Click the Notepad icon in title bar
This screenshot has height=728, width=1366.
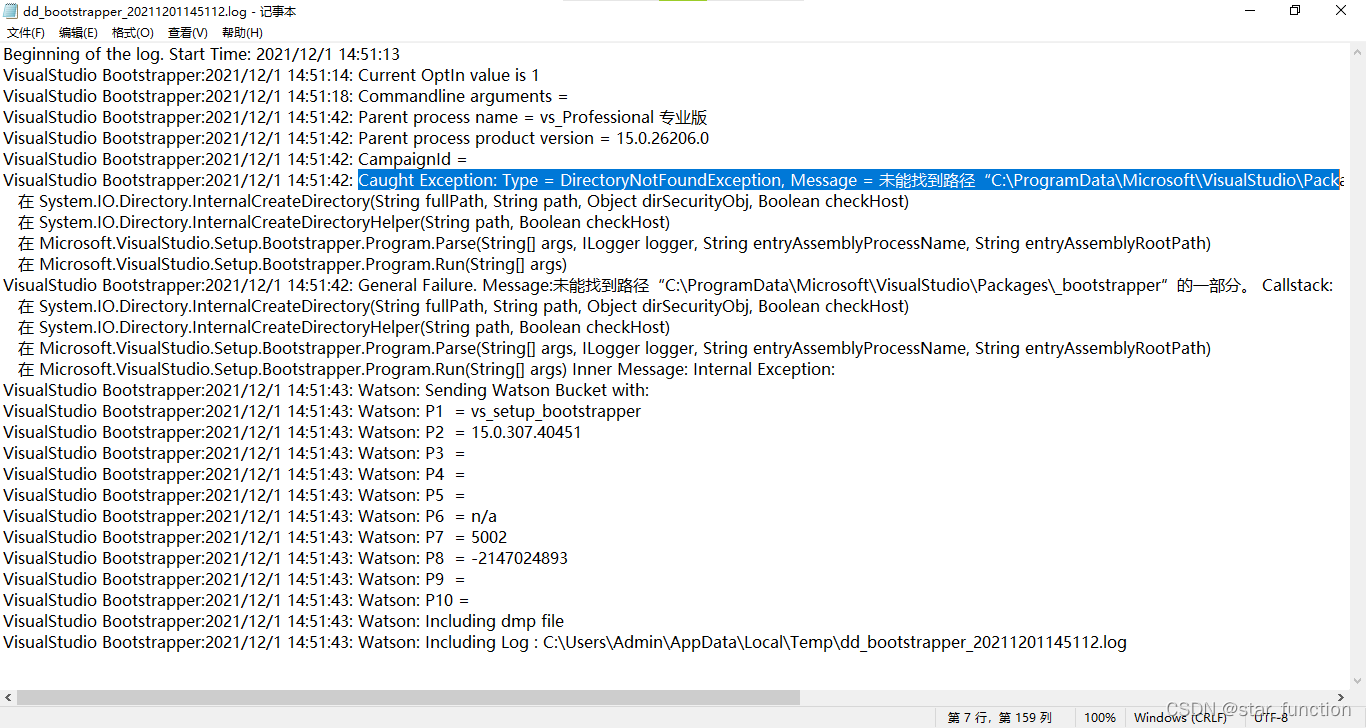[x=11, y=11]
